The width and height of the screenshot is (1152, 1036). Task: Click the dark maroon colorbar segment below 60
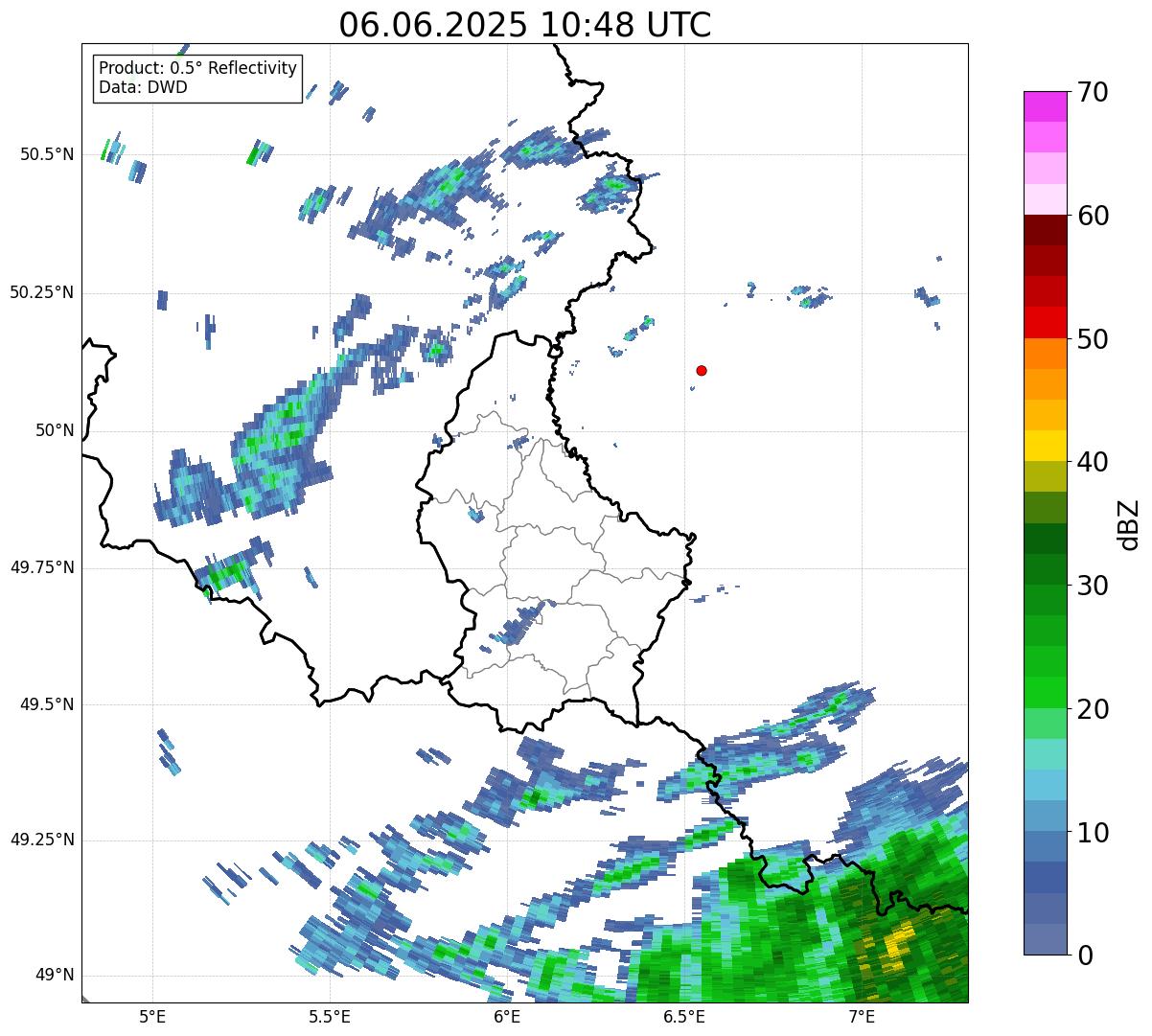[1045, 230]
